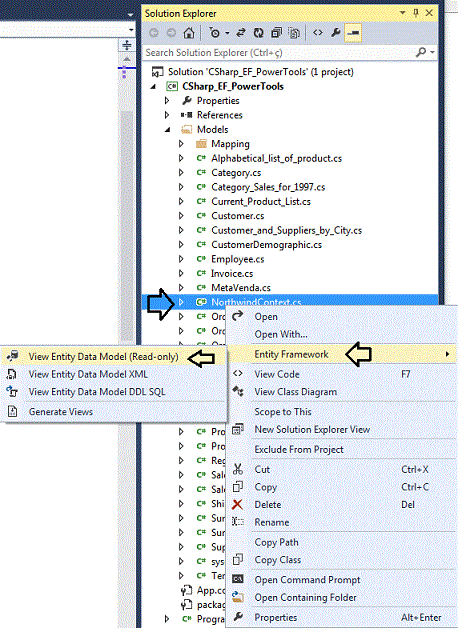458x628 pixels.
Task: Collapse the Models folder
Action: tap(168, 129)
